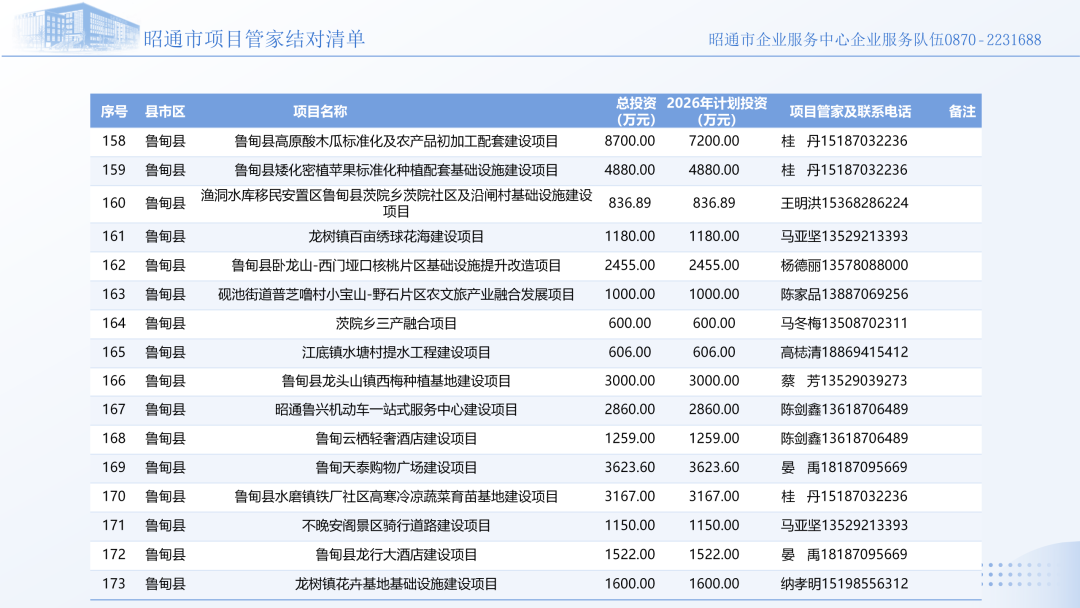Viewport: 1080px width, 608px height.
Task: Click planned investment 7200.00
Action: [x=714, y=141]
